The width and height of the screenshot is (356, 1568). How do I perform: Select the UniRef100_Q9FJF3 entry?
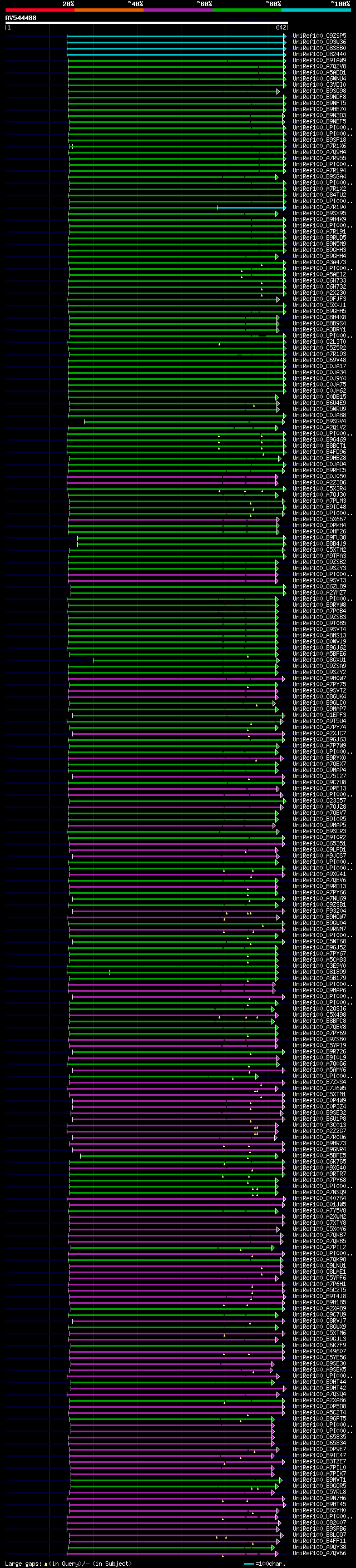coord(319,299)
